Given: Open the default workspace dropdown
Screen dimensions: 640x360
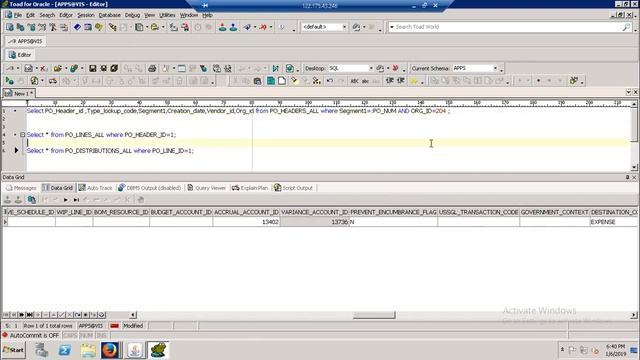Looking at the screenshot, I should click(344, 27).
